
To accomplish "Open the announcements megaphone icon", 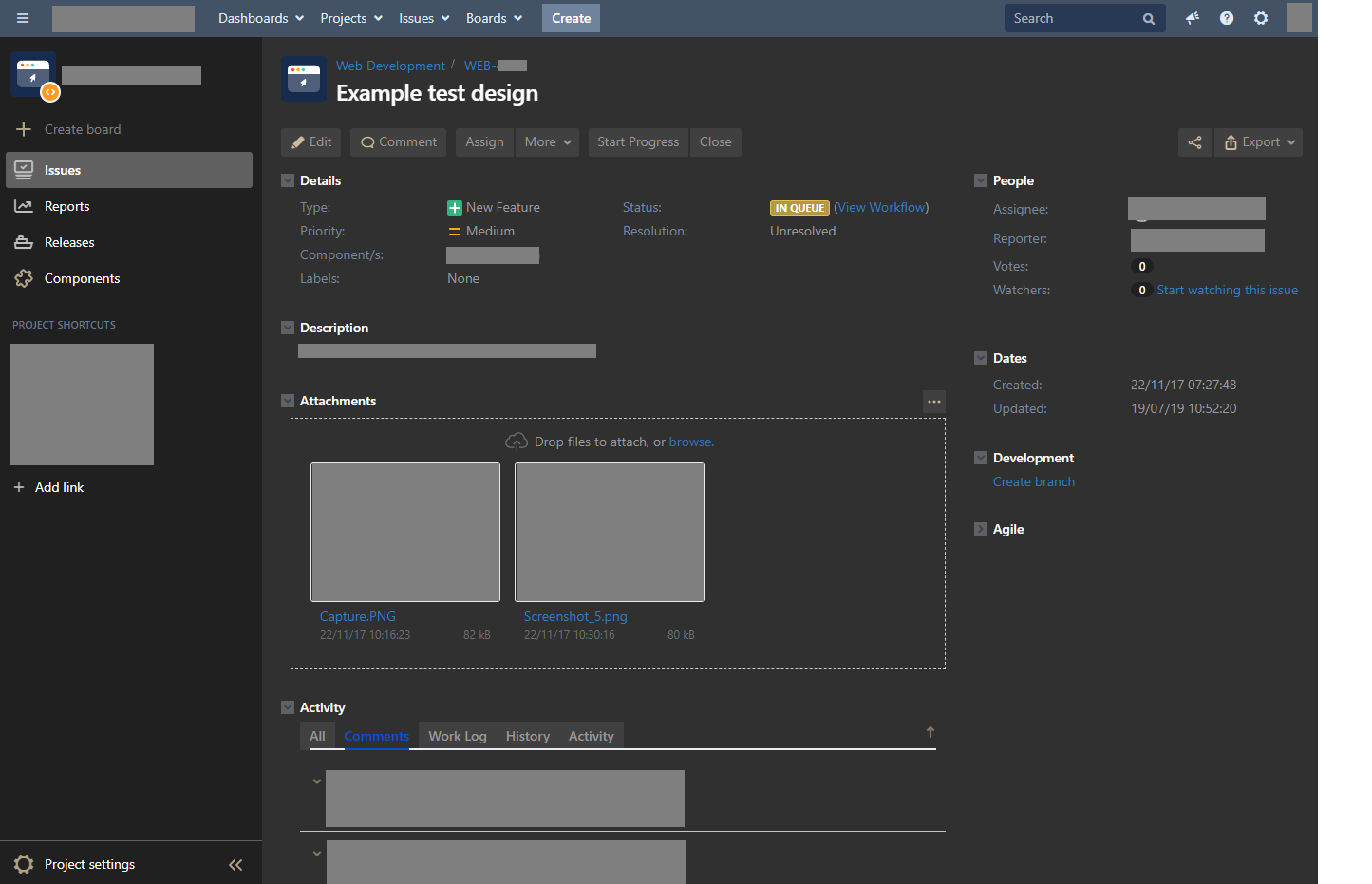I will [1193, 18].
